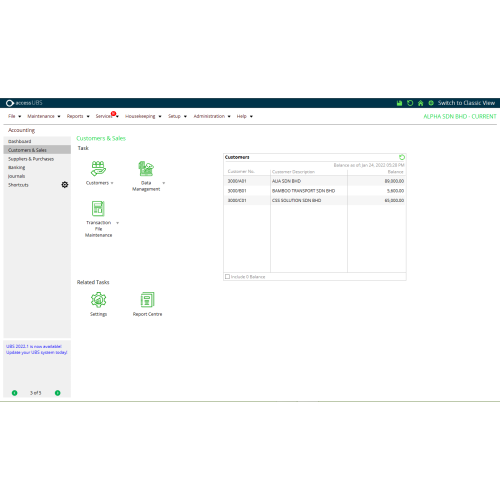
Task: Click the red notification badge on Services
Action: click(x=113, y=114)
